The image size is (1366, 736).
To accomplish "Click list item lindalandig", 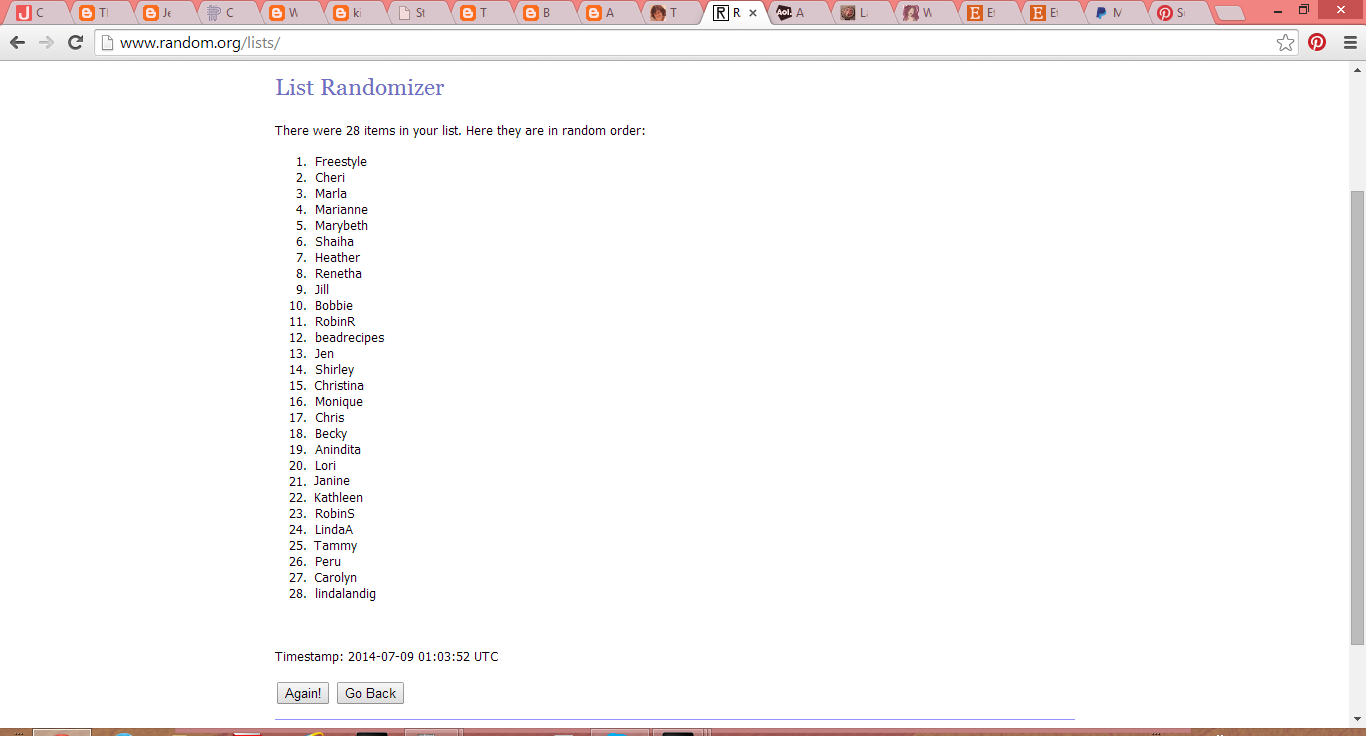I will click(345, 594).
